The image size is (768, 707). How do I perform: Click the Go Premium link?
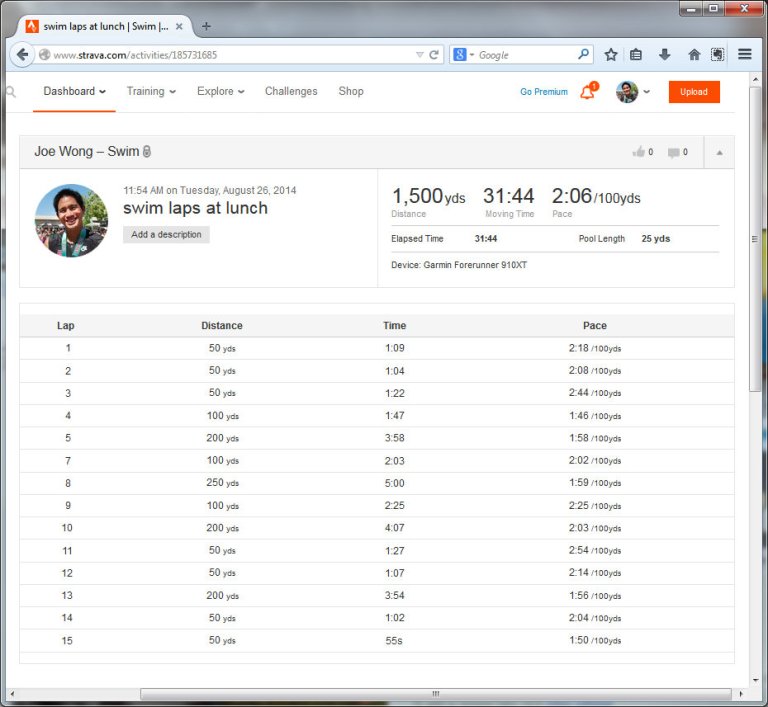544,92
